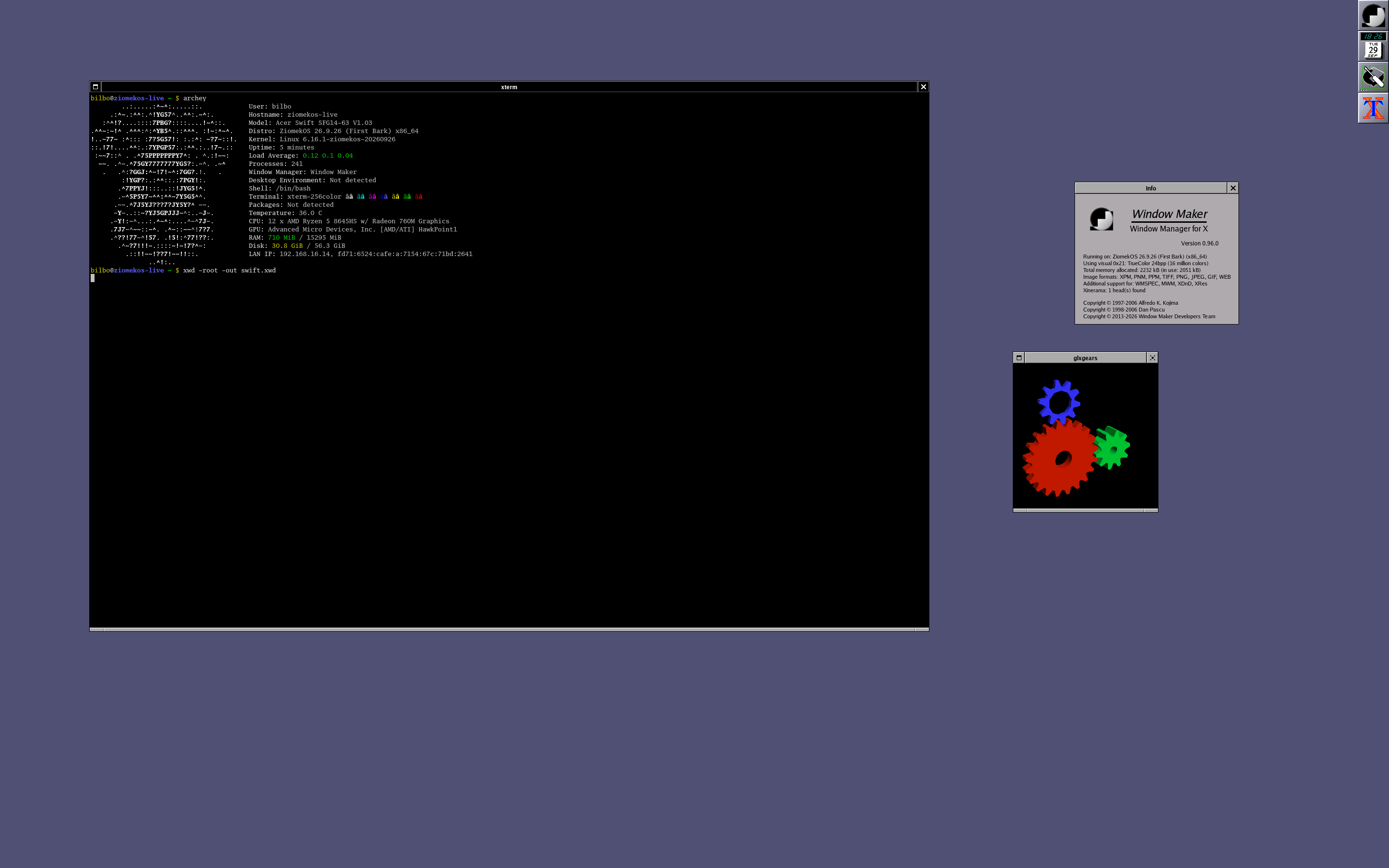
Task: Launch xterm from the dock X icon
Action: (x=1373, y=108)
